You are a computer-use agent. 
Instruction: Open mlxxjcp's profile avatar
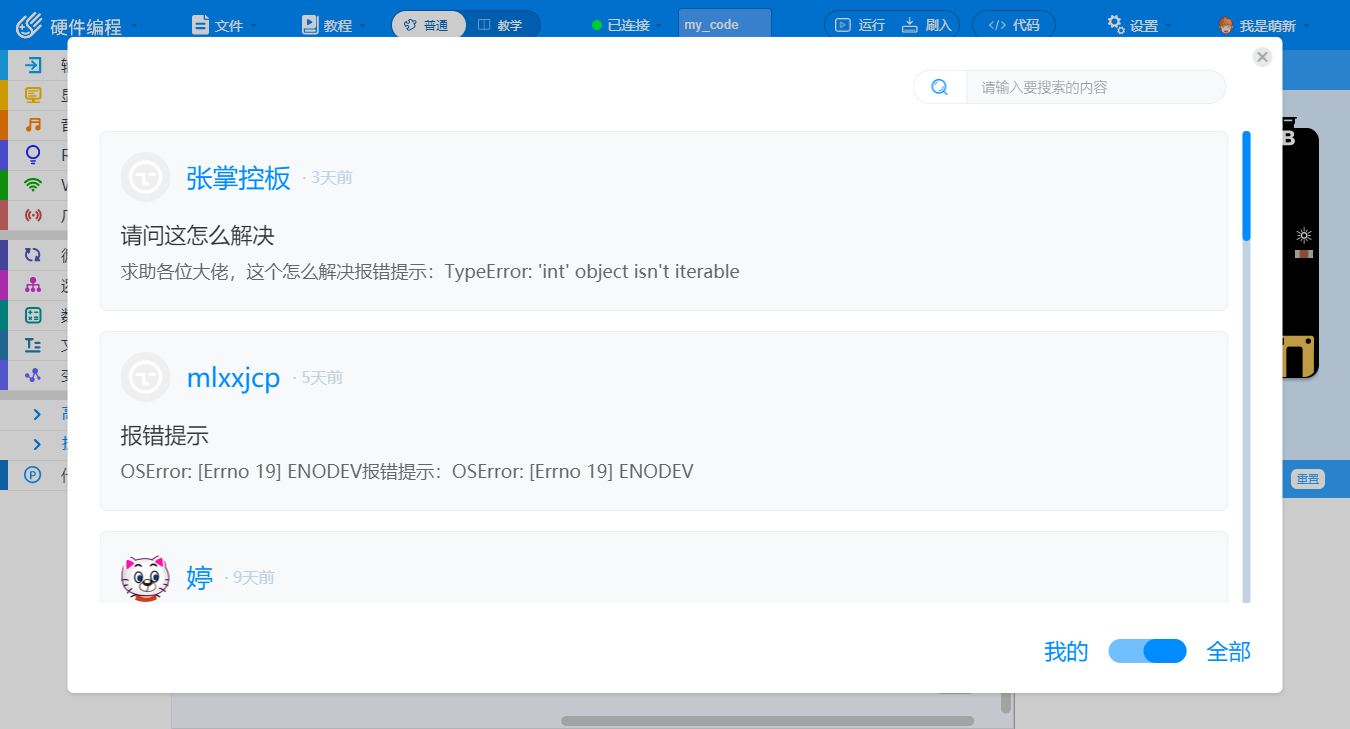pos(145,377)
